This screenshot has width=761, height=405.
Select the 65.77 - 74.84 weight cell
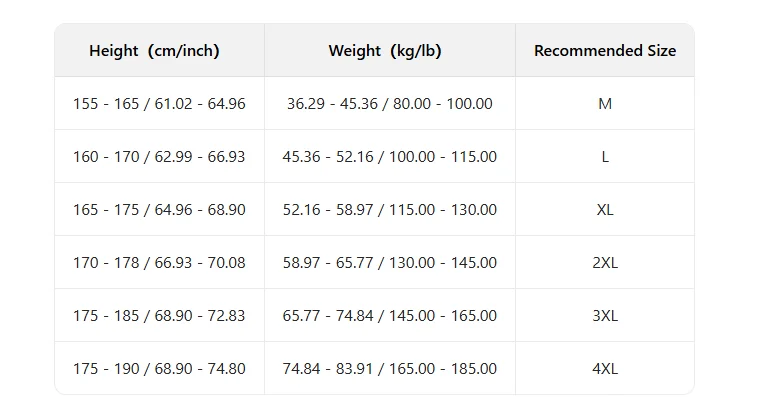coord(389,316)
